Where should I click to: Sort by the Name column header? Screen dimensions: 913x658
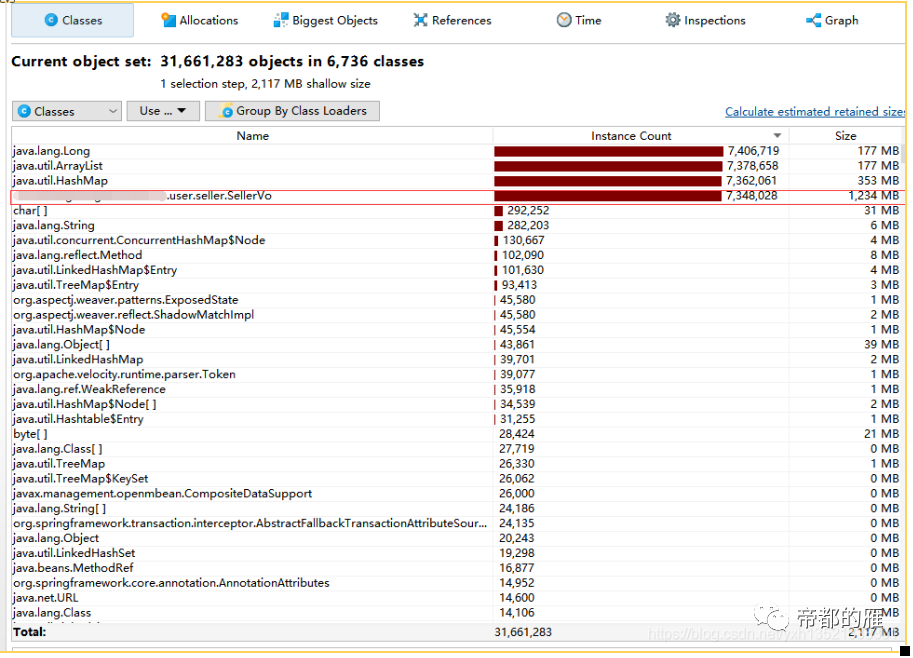point(252,136)
